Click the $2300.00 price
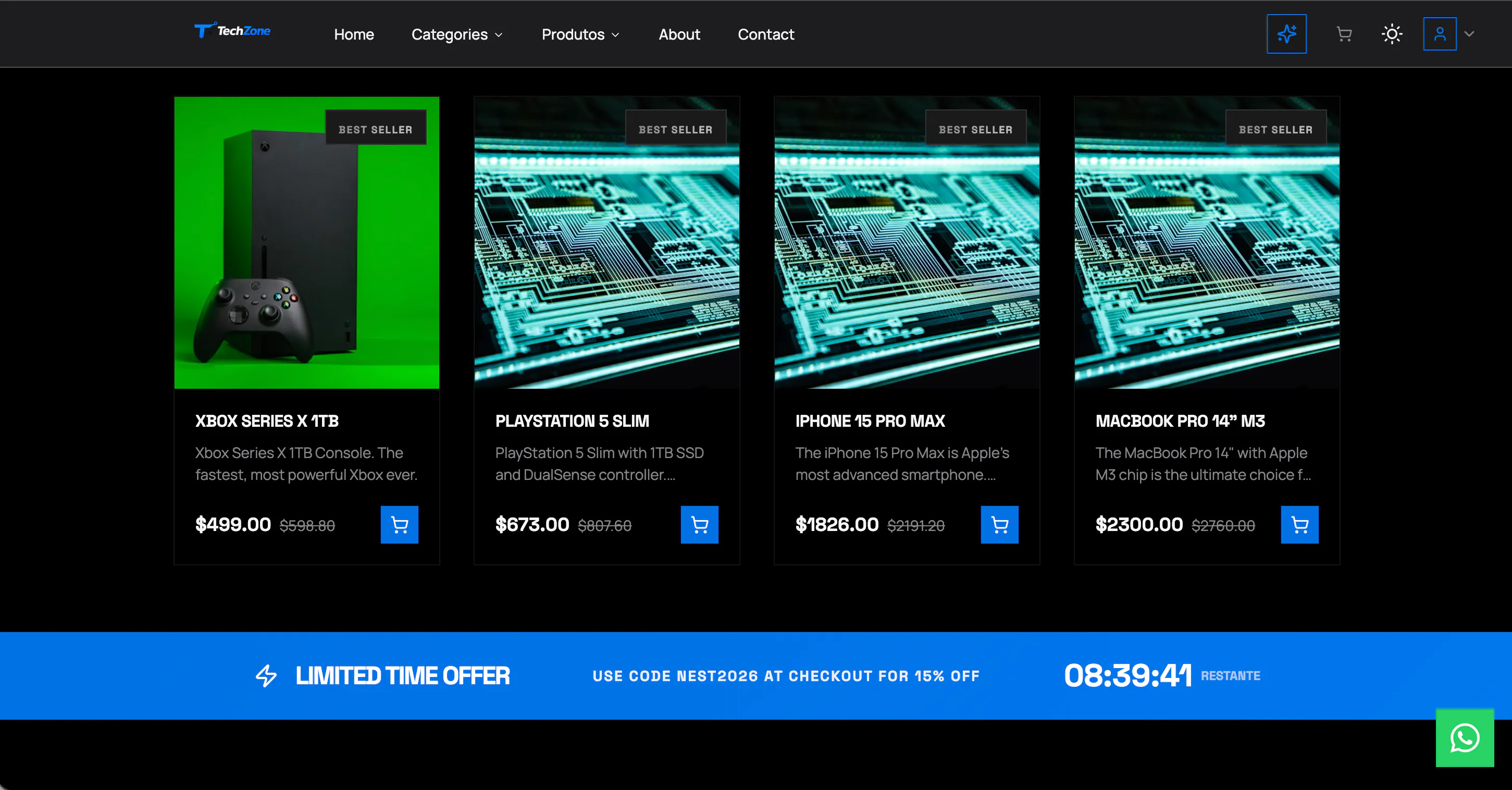Image resolution: width=1512 pixels, height=790 pixels. 1139,525
